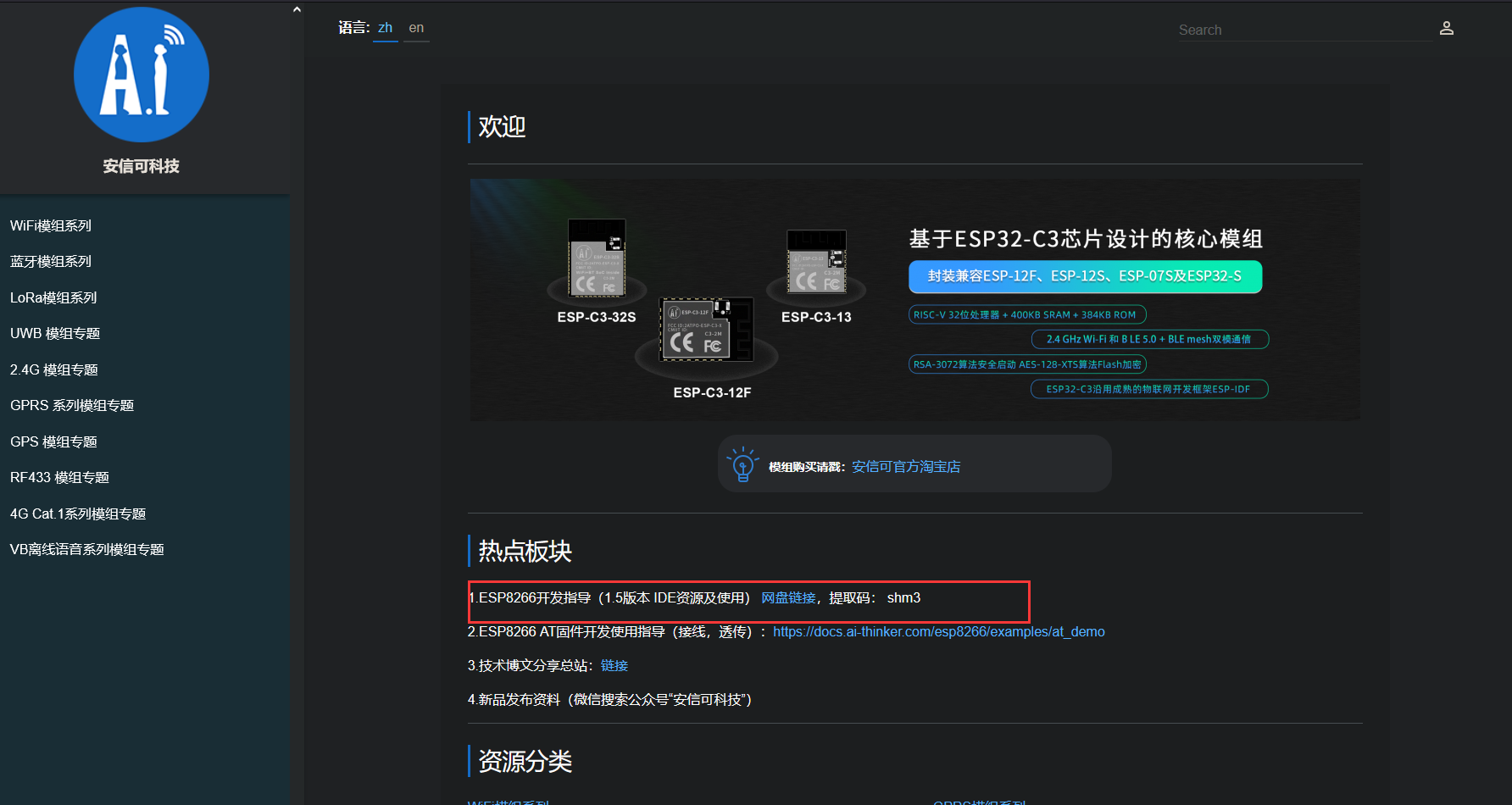The width and height of the screenshot is (1512, 805).
Task: Click the 2.4 GHz Wi-Fi BLE feature tag
Action: 1150,339
